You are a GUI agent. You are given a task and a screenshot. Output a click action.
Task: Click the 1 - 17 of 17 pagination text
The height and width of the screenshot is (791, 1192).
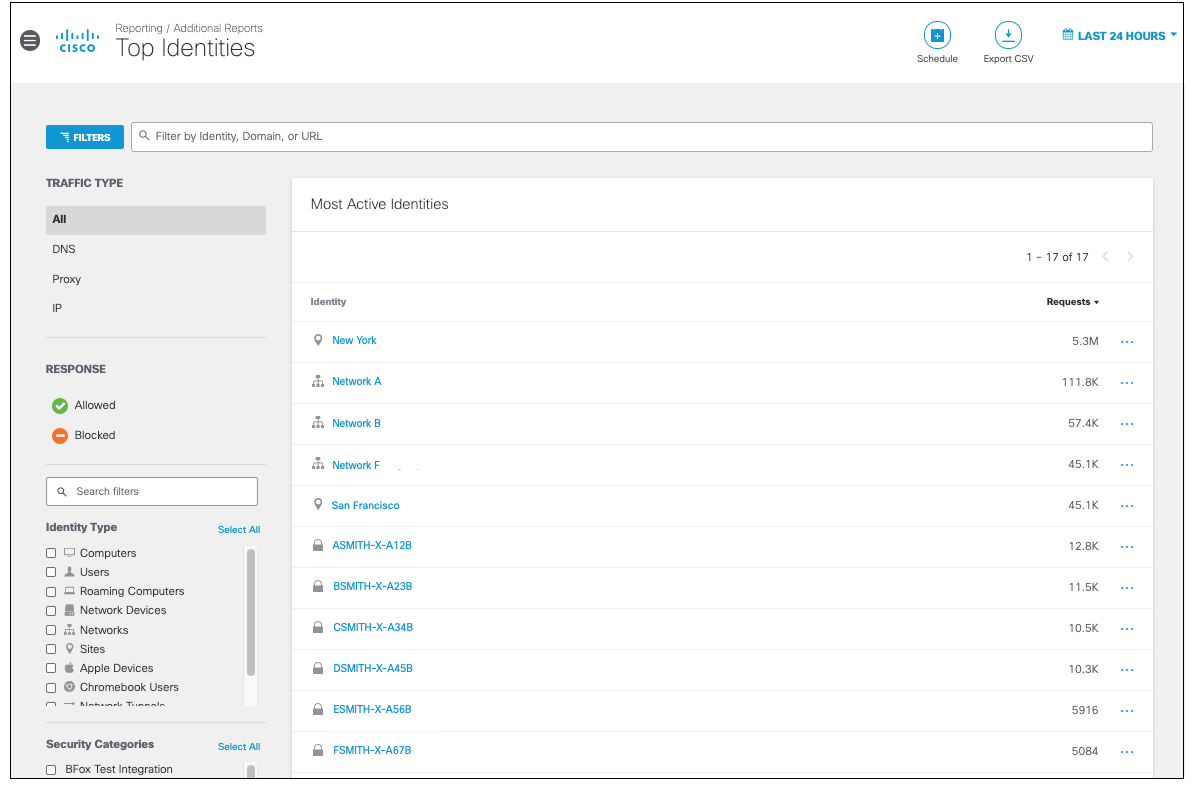[1057, 258]
